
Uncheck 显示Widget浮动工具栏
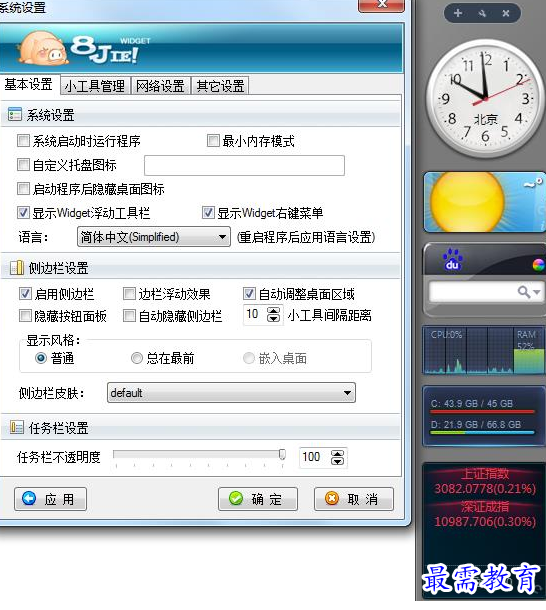coord(23,213)
